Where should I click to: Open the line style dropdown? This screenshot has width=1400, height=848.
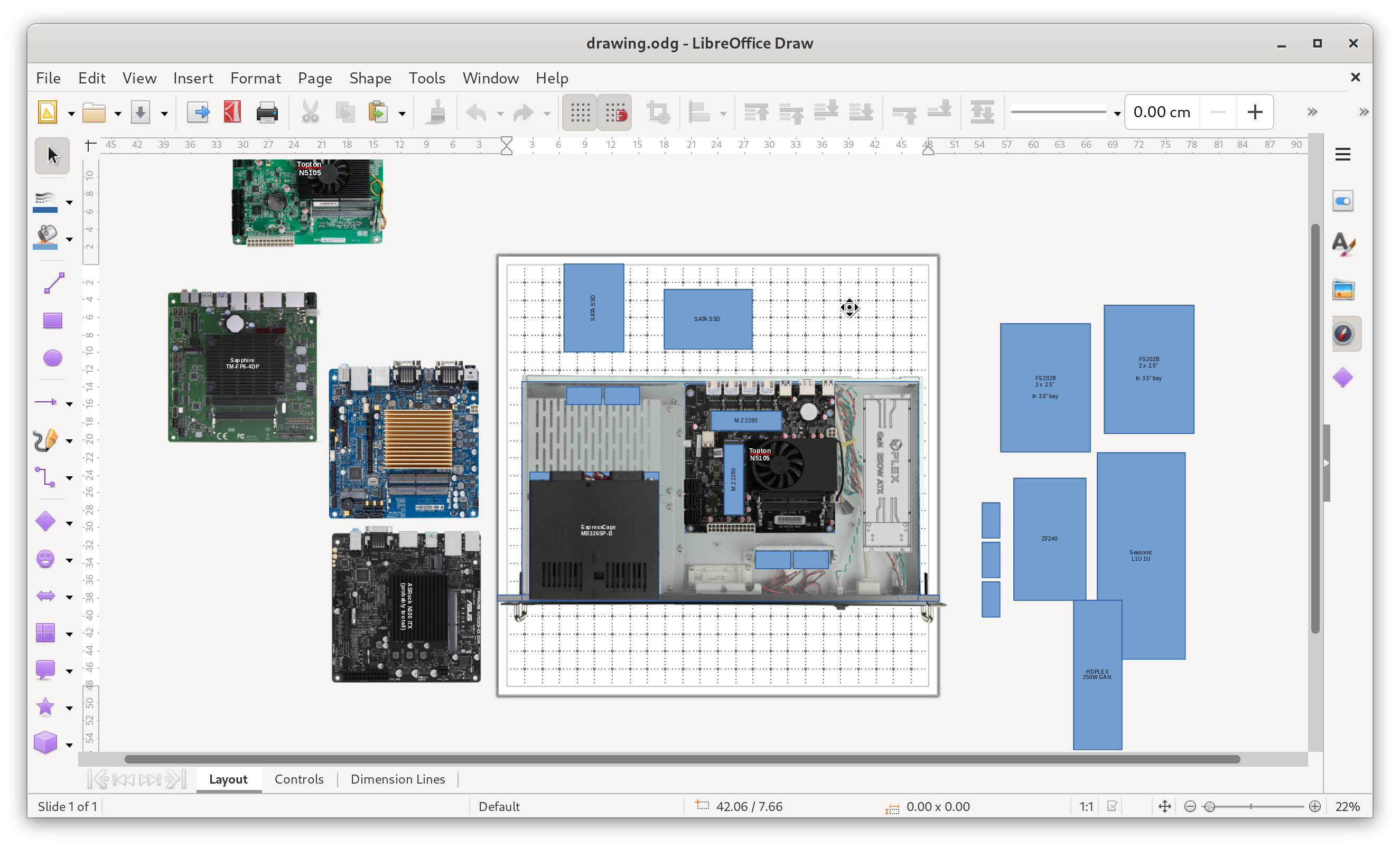1117,112
